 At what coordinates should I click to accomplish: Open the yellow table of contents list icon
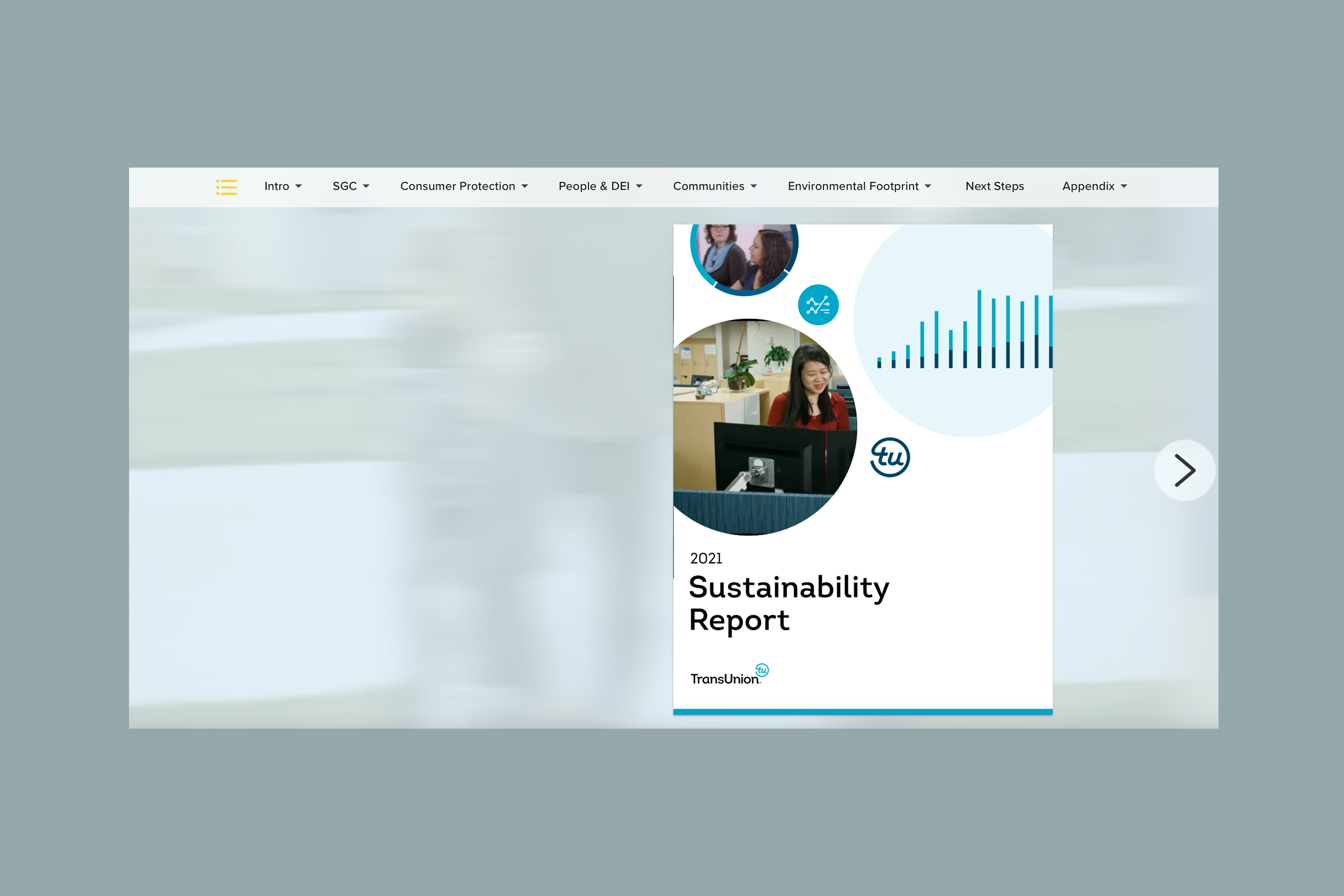226,187
